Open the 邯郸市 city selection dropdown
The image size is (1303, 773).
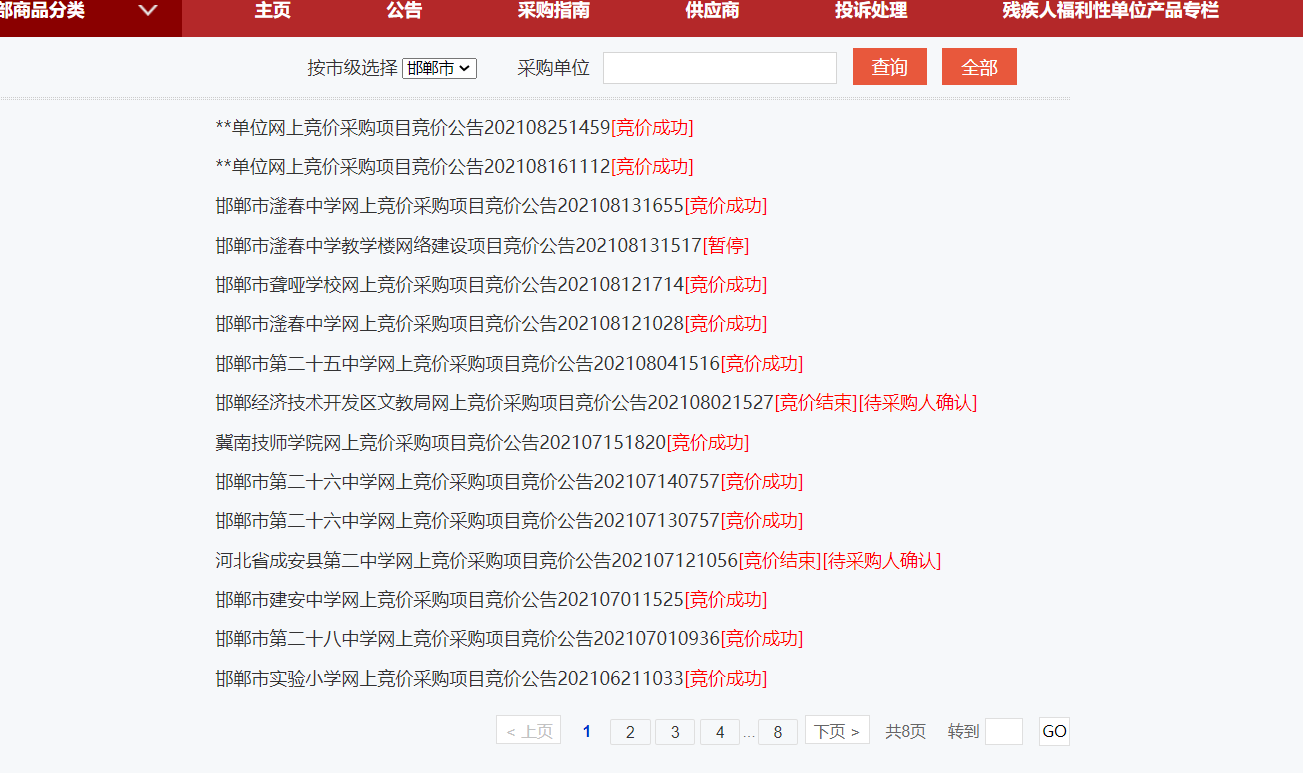click(x=439, y=68)
